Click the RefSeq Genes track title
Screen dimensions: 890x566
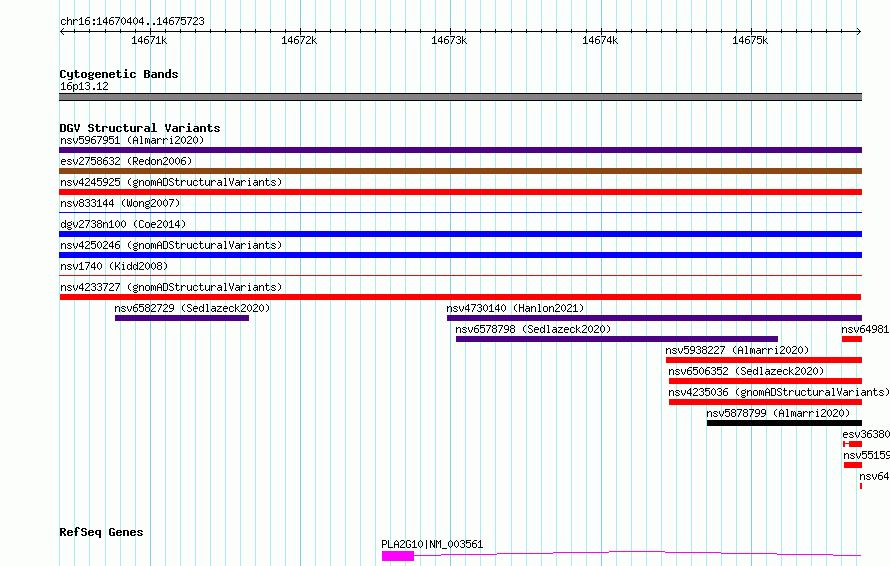click(x=101, y=532)
